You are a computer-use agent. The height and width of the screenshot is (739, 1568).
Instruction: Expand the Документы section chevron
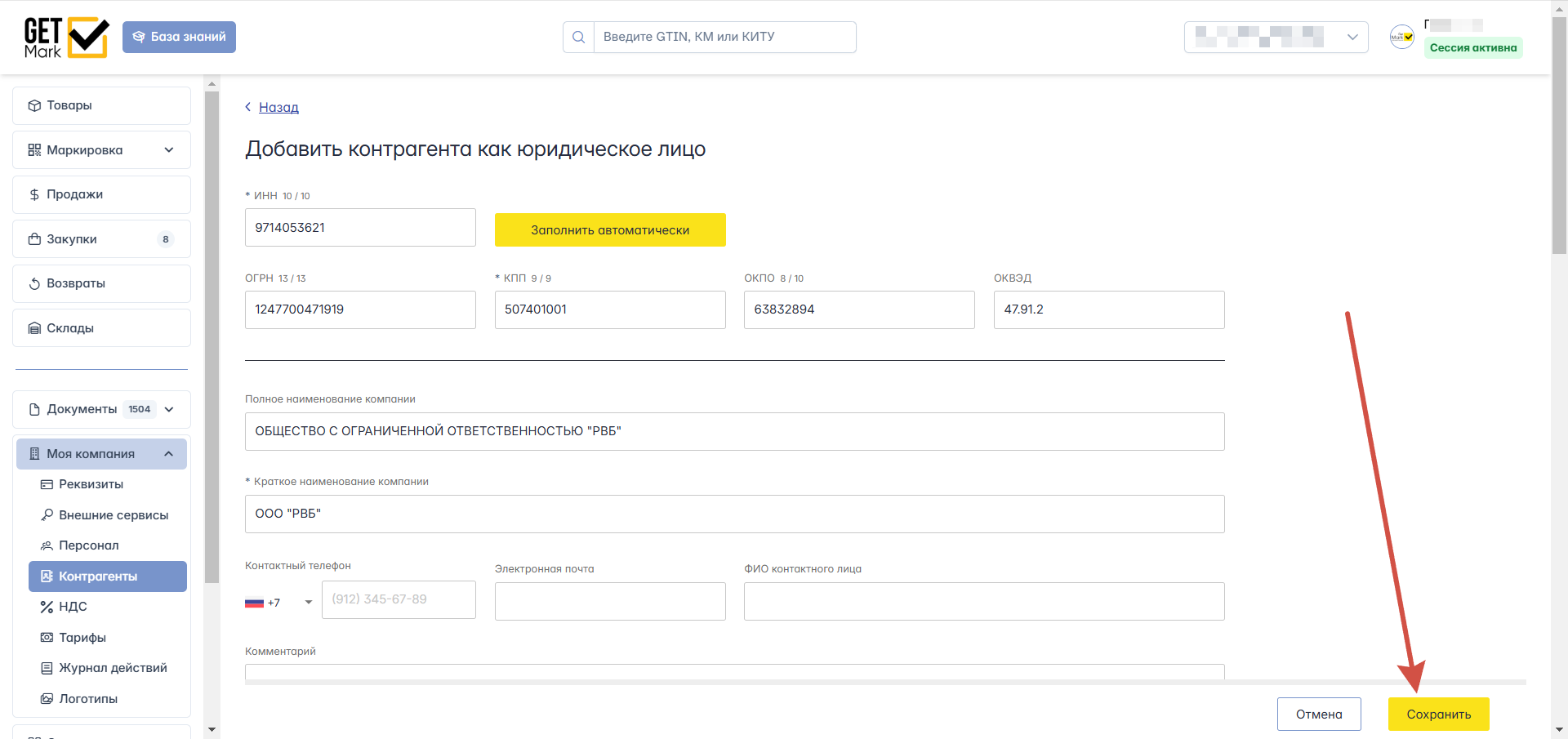tap(169, 409)
